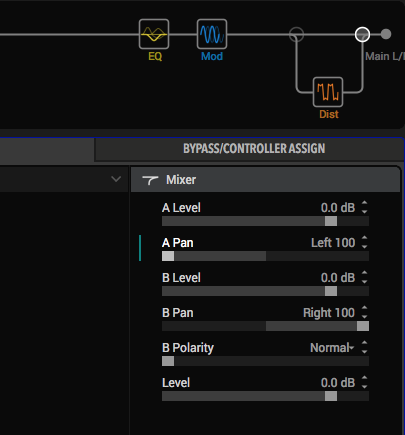Click the split node before Dist path
Image resolution: width=405 pixels, height=435 pixels.
coord(296,34)
